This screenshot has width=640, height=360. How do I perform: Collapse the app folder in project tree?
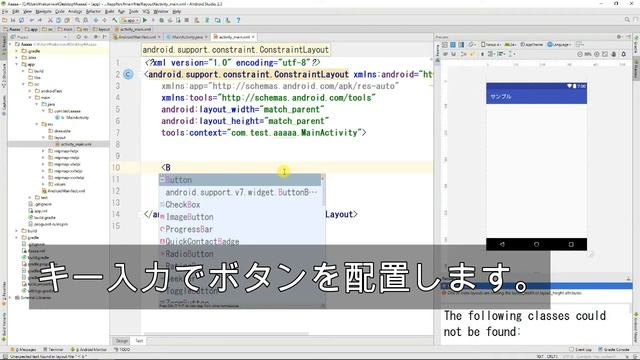coord(17,64)
